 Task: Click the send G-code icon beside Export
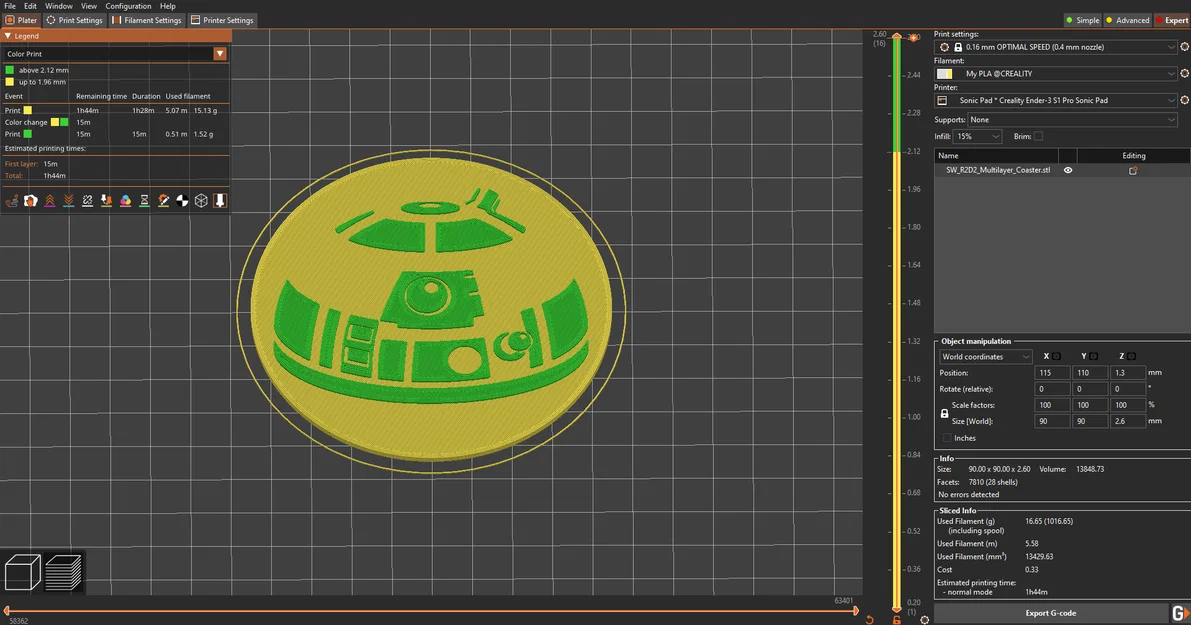(x=1180, y=613)
